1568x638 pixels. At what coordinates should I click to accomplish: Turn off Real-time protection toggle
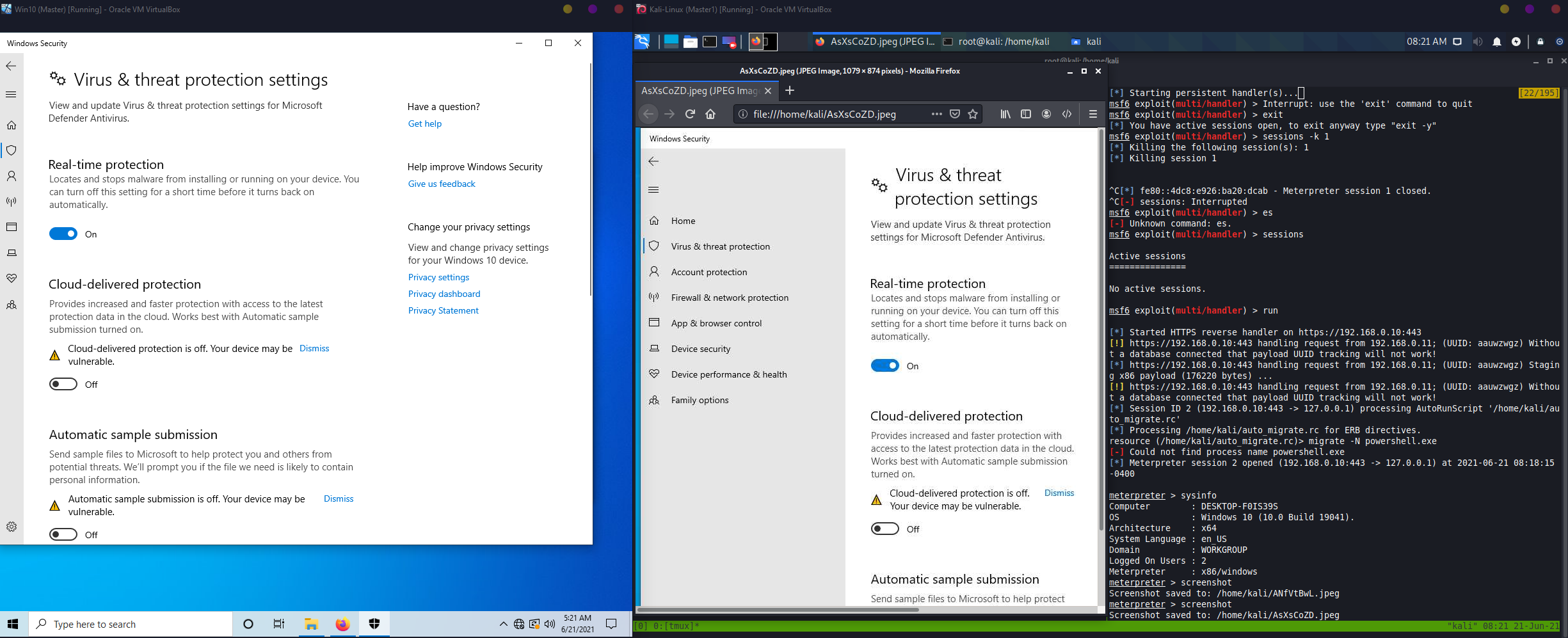coord(63,234)
